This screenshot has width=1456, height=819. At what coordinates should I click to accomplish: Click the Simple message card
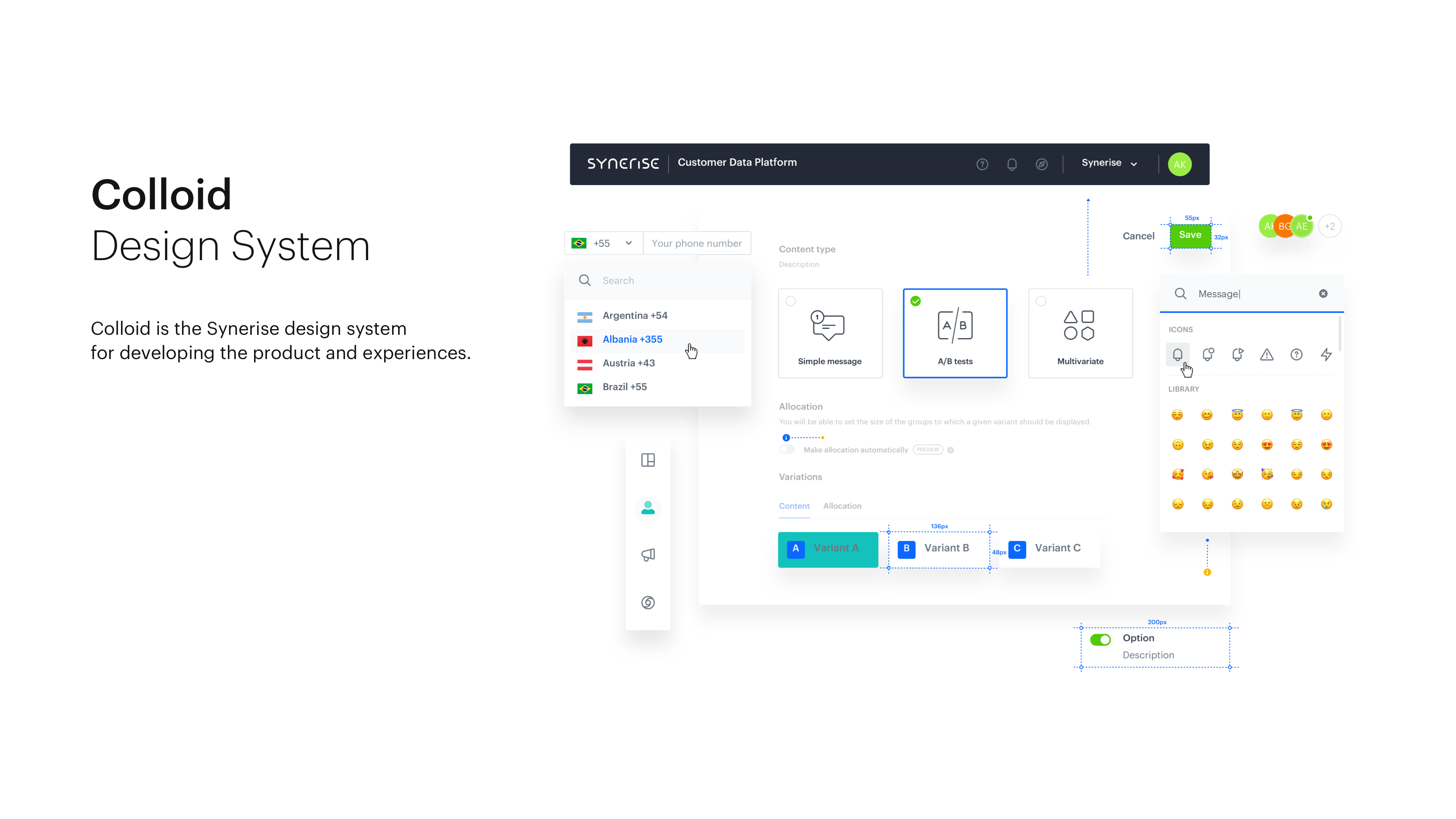[830, 333]
